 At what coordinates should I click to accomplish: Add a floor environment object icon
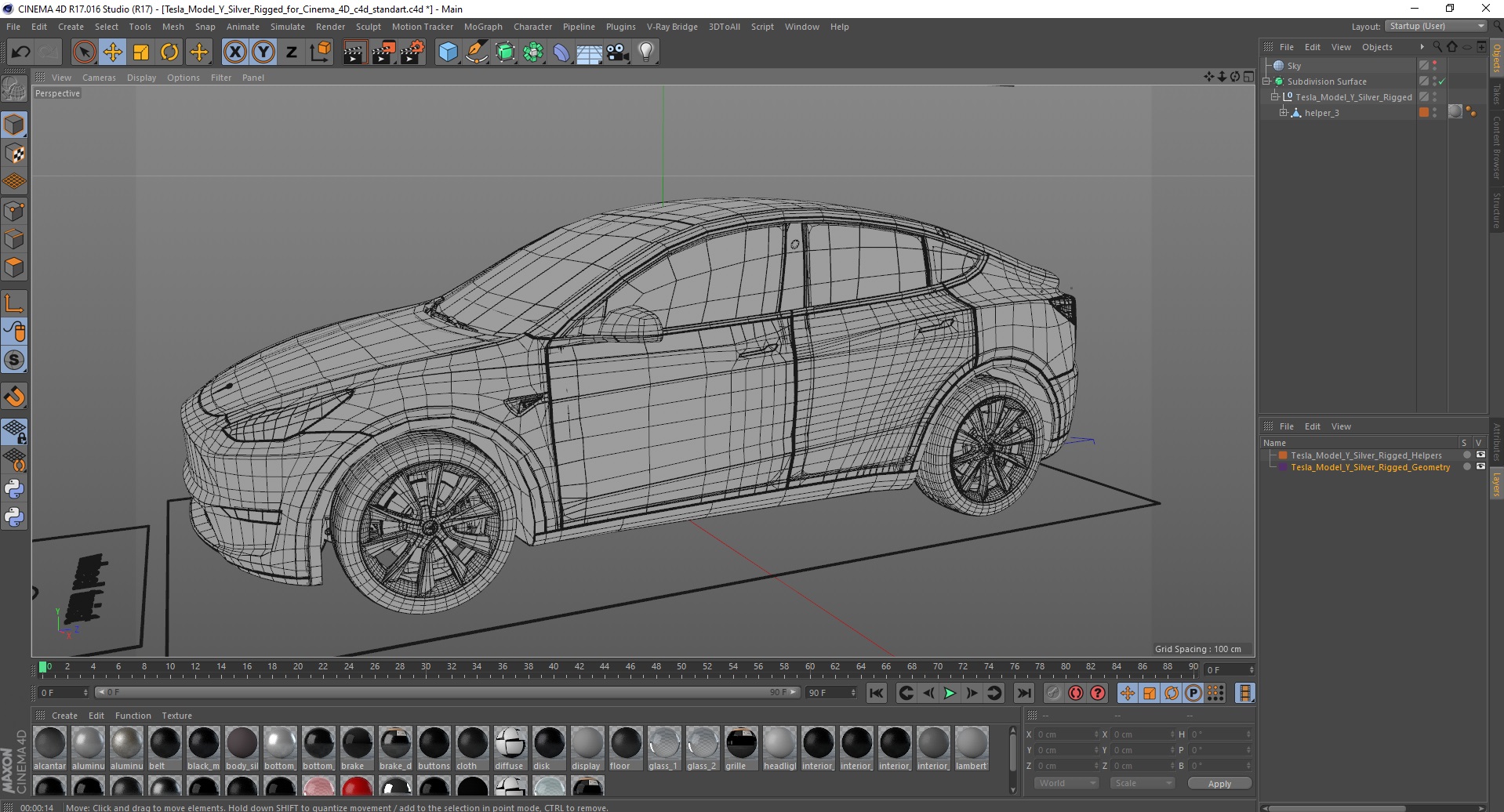[590, 53]
